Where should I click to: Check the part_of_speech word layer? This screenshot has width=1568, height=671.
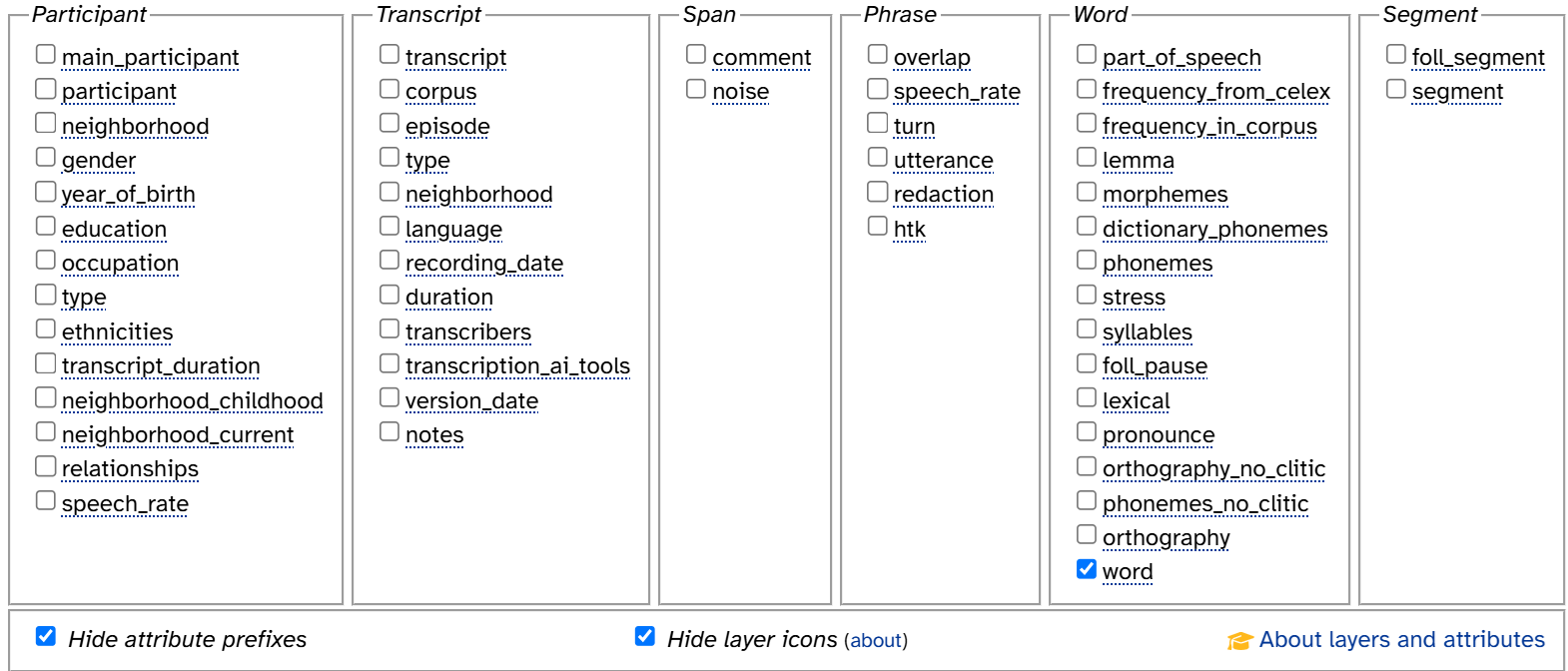1087,54
